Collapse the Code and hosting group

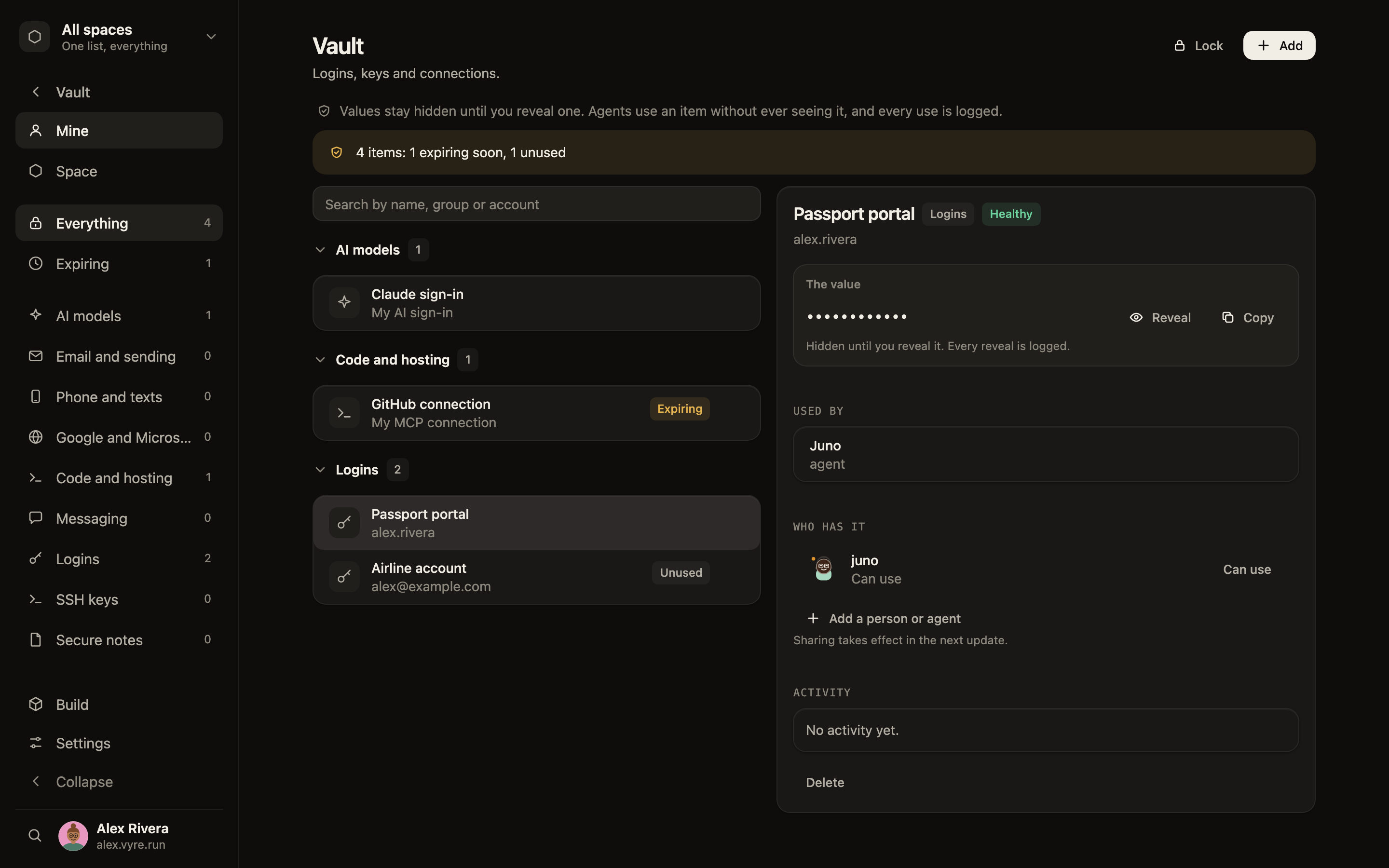pos(320,360)
